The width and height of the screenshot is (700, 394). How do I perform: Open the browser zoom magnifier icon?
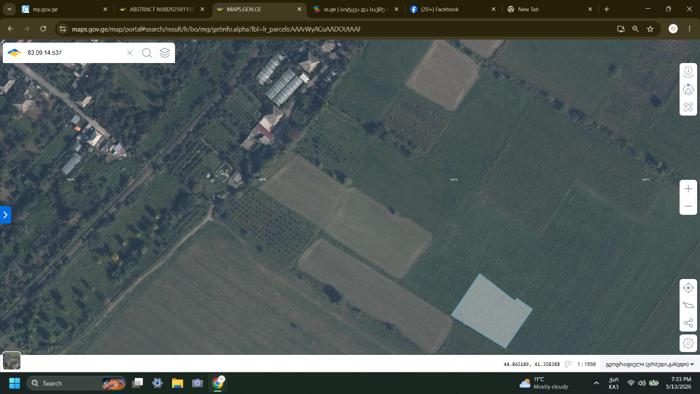click(x=635, y=29)
